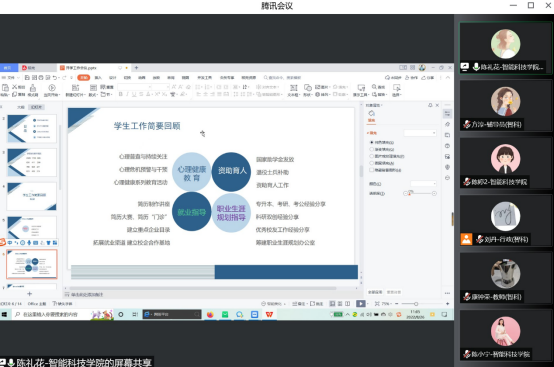Click the new document tab plus button
This screenshot has height=367, width=554.
point(136,68)
